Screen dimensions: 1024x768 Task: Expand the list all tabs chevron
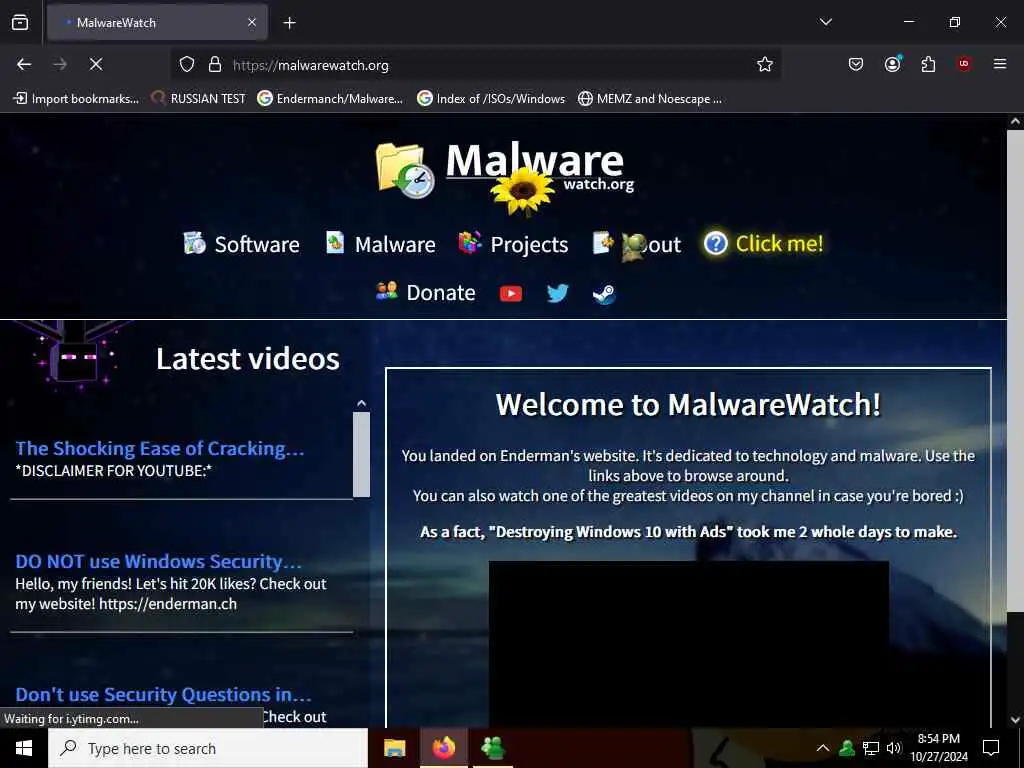pos(825,22)
